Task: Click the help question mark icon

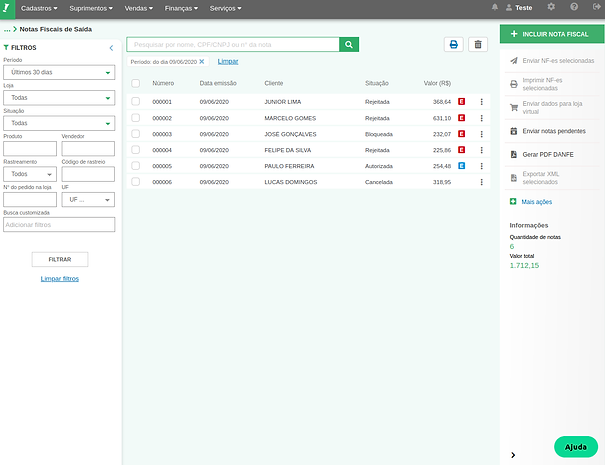Action: coord(574,7)
